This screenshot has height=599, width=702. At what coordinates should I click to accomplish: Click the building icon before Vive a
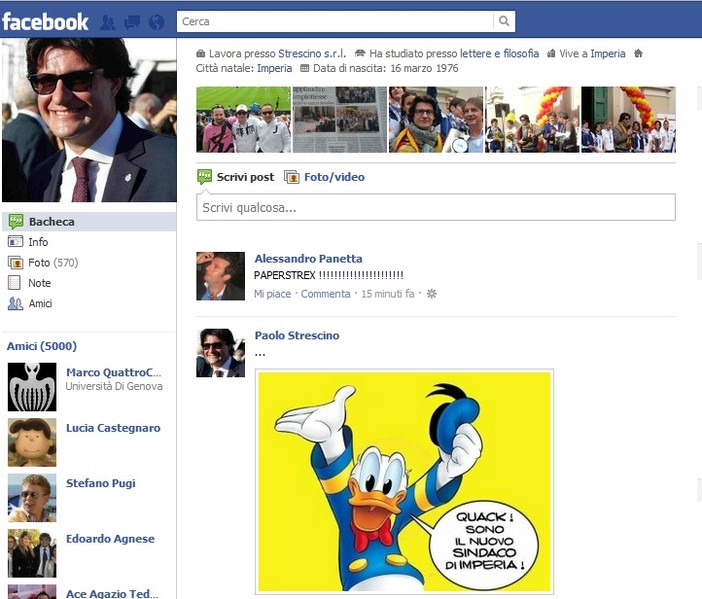[x=551, y=54]
